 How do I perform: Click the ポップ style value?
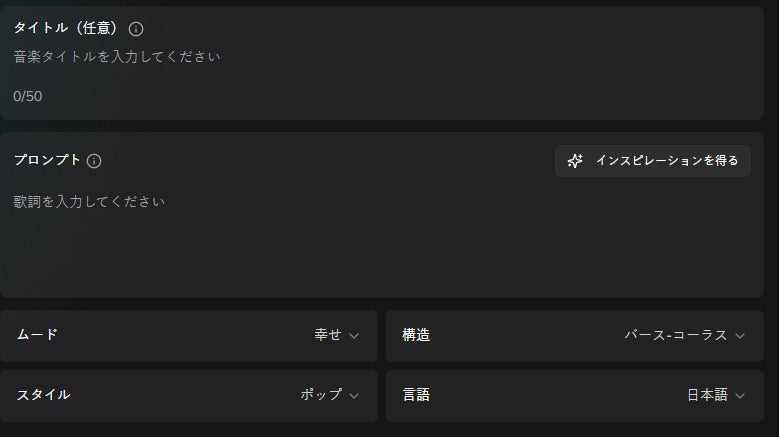[x=321, y=394]
